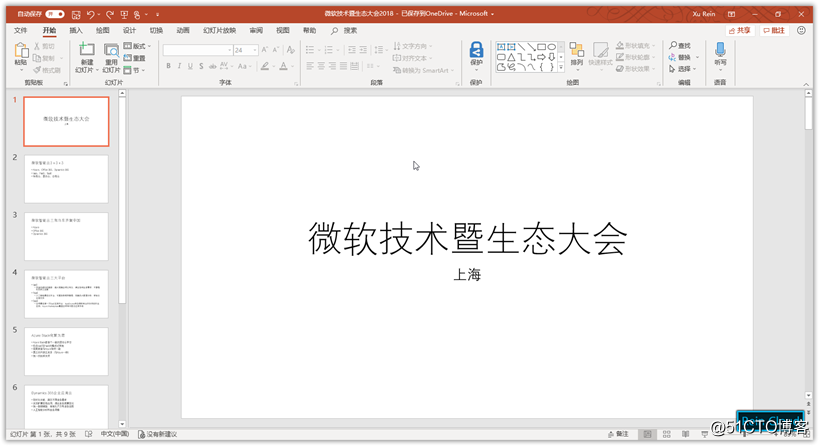The width and height of the screenshot is (819, 446).
Task: Open the 审阅 (Review) tab
Action: pyautogui.click(x=256, y=30)
